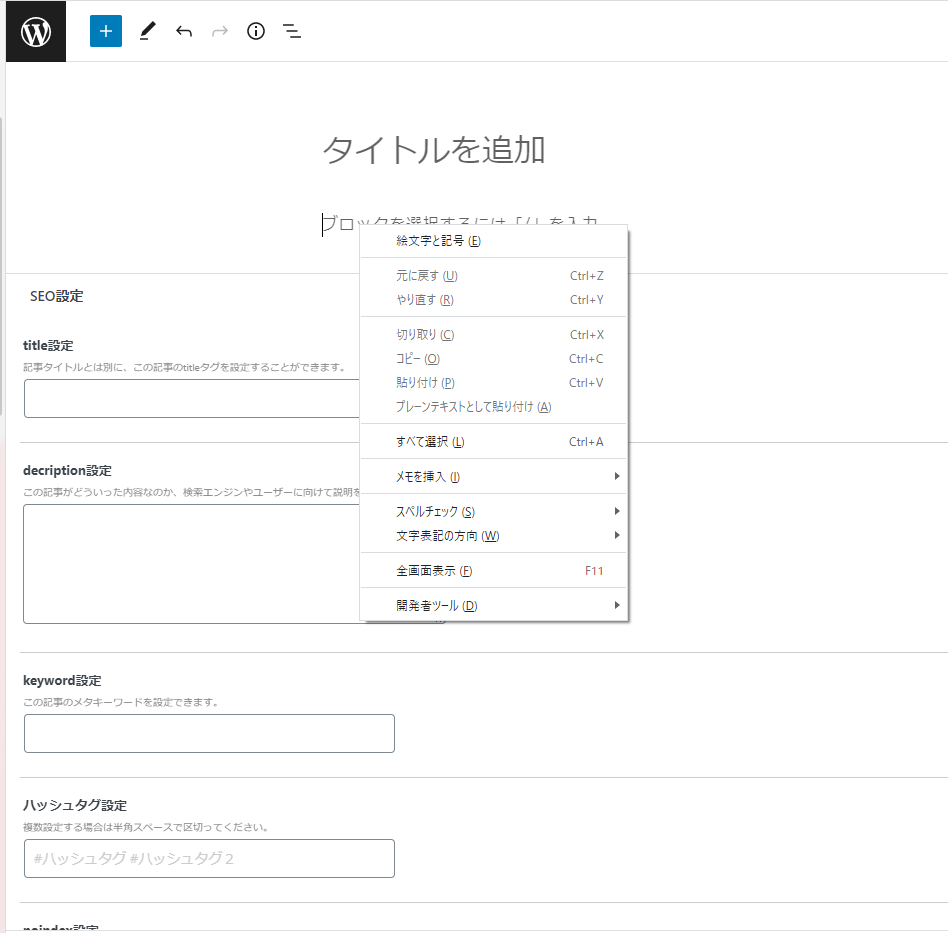Screen dimensions: 948x933
Task: Click the ハッシュタグ設定 input field
Action: (x=209, y=859)
